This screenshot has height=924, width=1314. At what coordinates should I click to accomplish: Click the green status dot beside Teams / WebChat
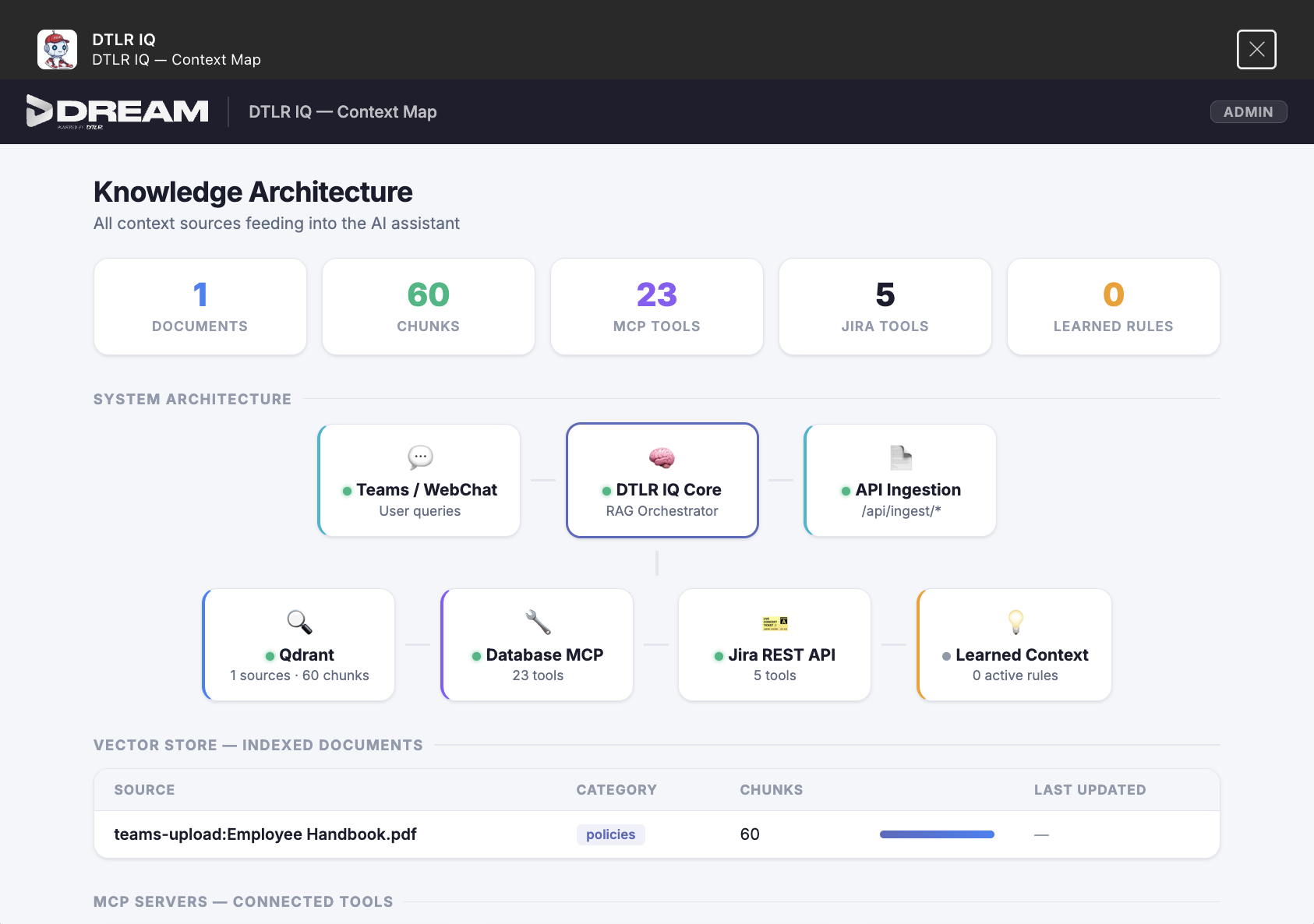[347, 491]
